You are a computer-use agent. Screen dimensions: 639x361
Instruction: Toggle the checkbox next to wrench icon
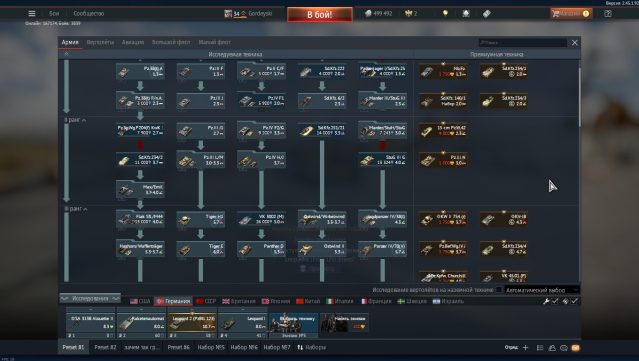pos(555,301)
